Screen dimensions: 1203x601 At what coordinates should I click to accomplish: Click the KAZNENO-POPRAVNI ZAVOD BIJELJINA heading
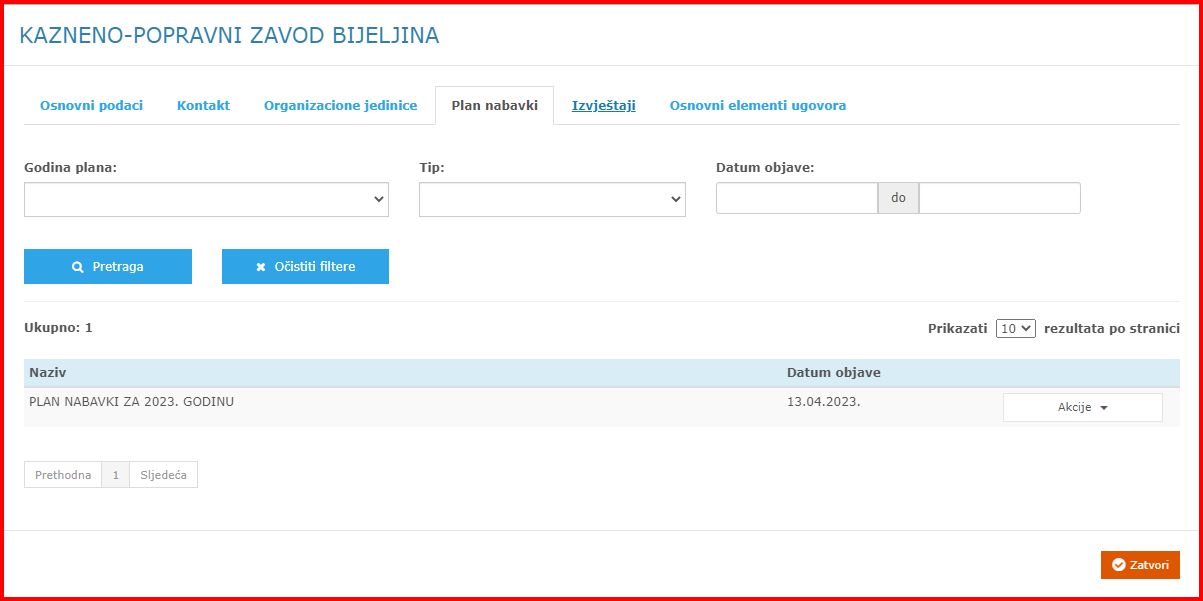click(229, 35)
